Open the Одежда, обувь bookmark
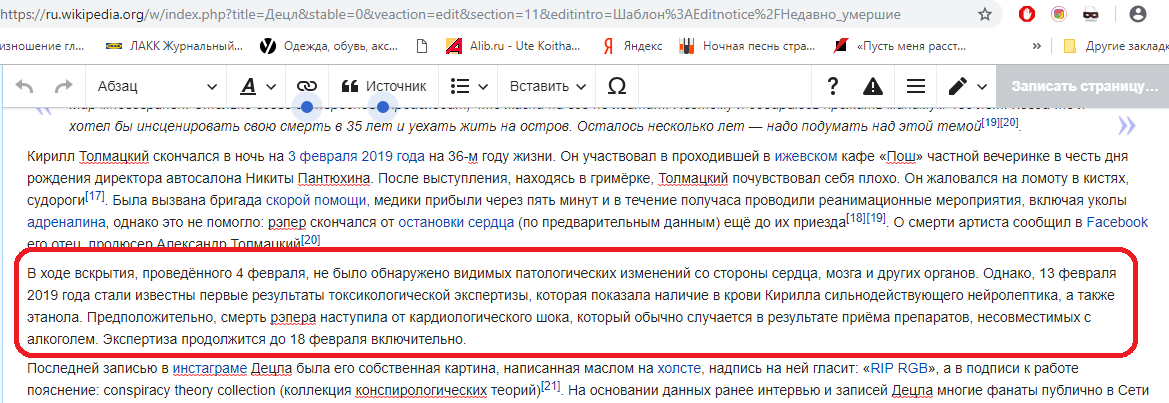 click(329, 46)
